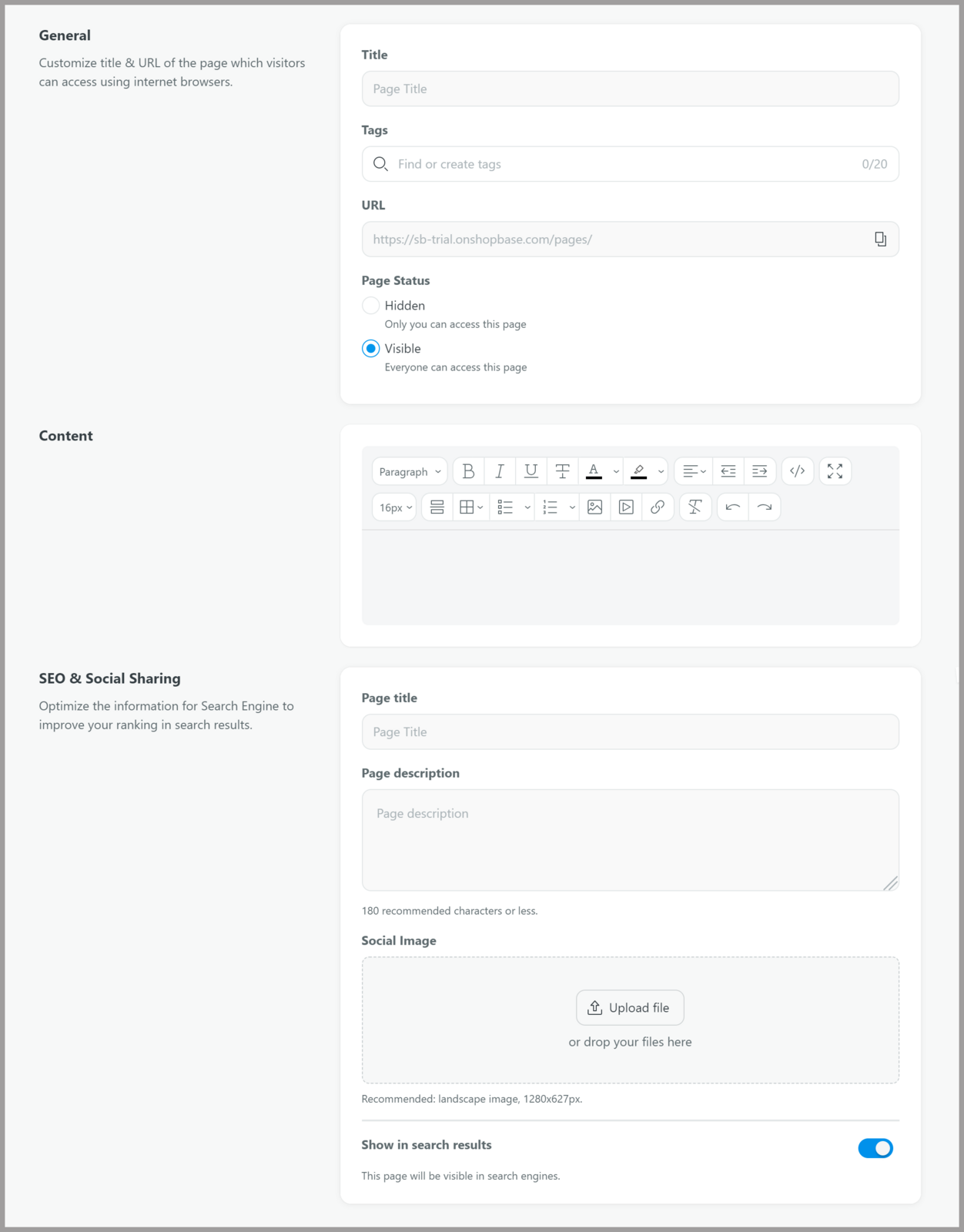
Task: Click the Upload file button
Action: click(x=630, y=1007)
